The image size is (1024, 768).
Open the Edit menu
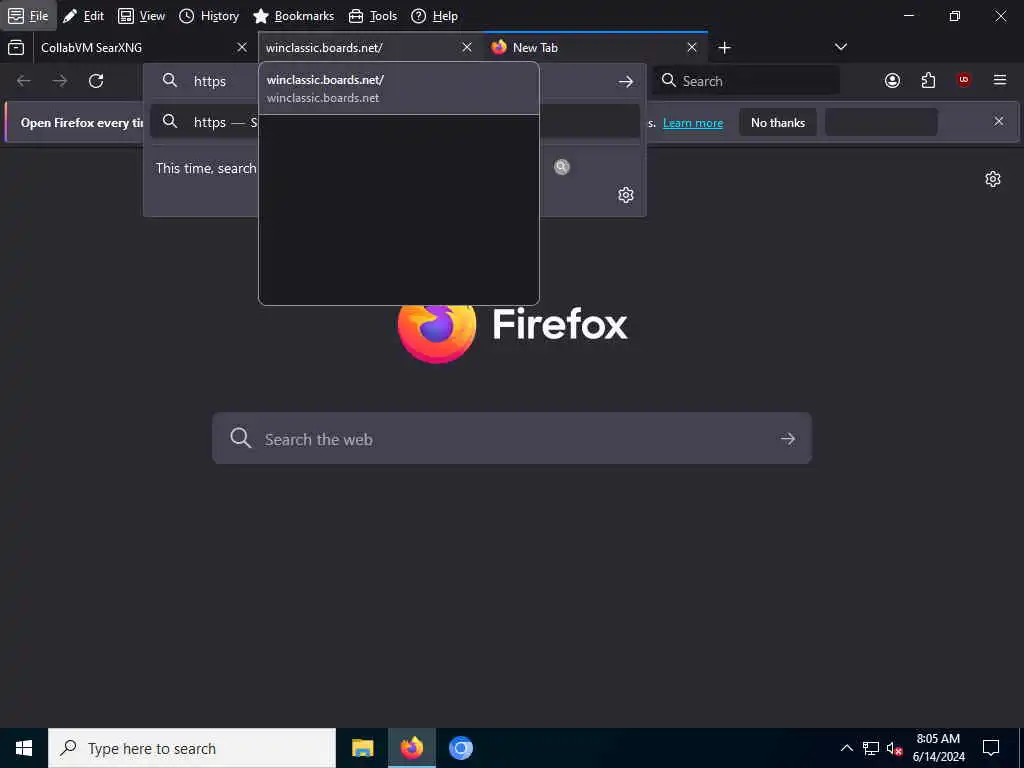point(84,16)
